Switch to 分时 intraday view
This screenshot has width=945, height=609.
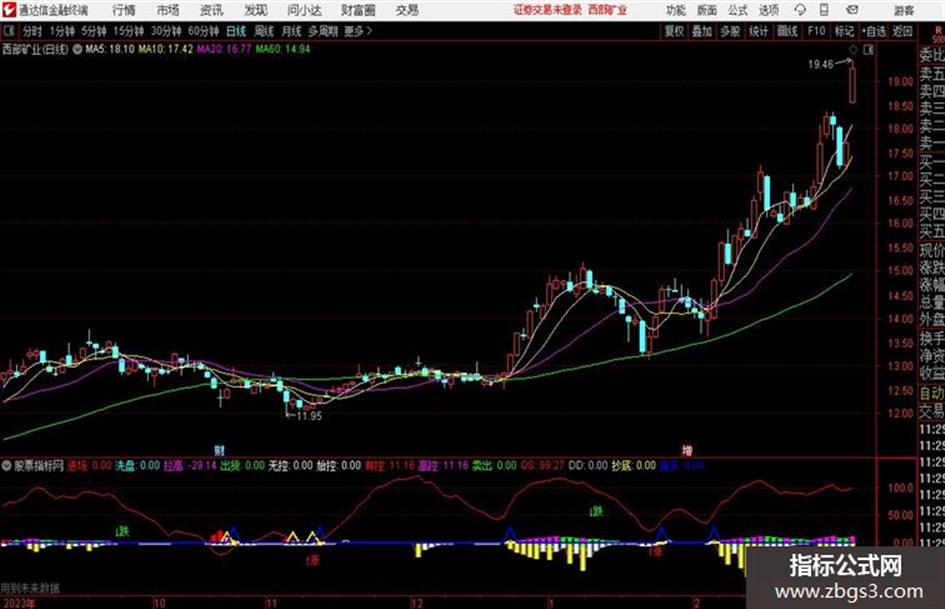tap(33, 31)
